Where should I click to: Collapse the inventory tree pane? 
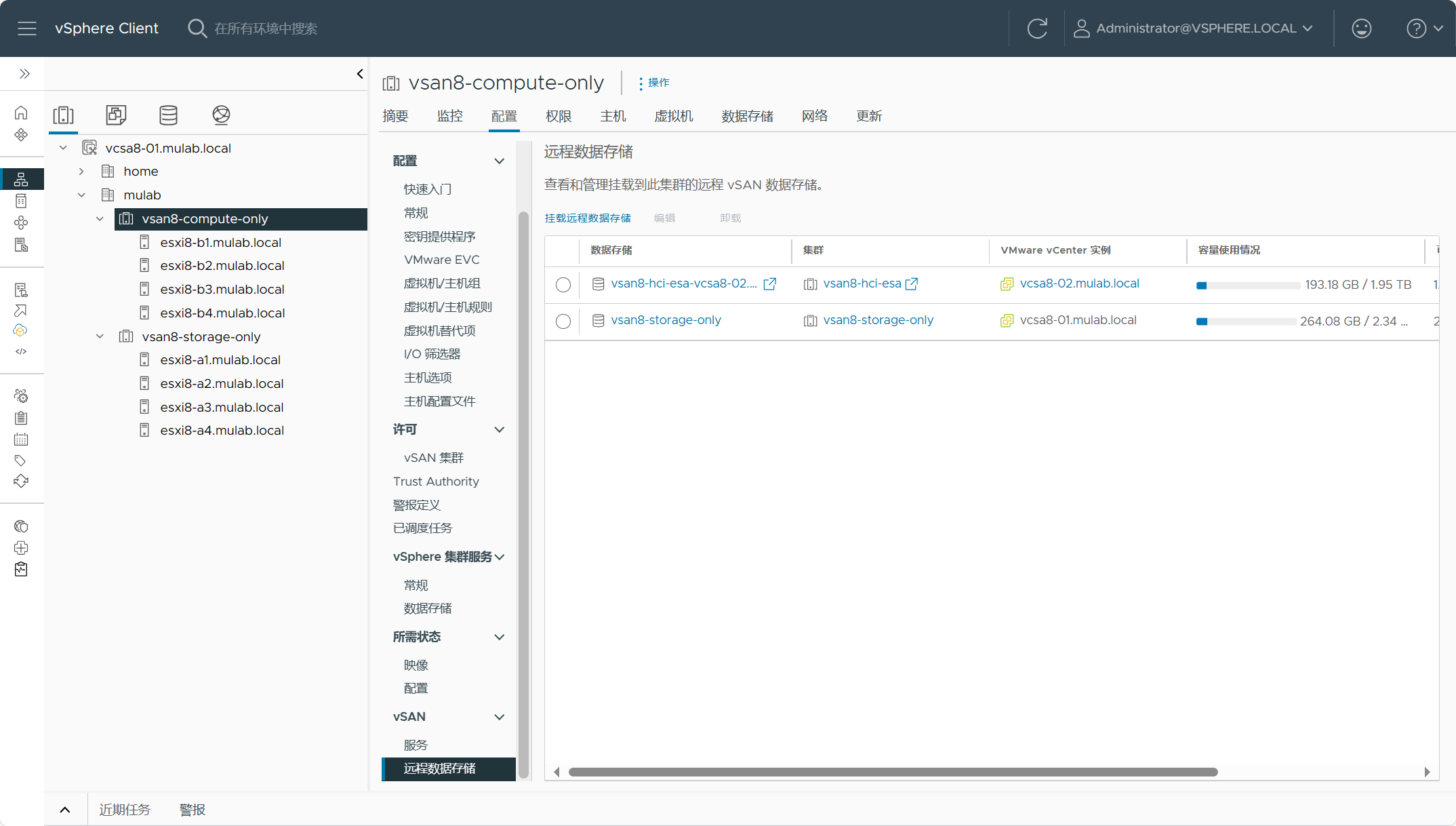pyautogui.click(x=360, y=74)
